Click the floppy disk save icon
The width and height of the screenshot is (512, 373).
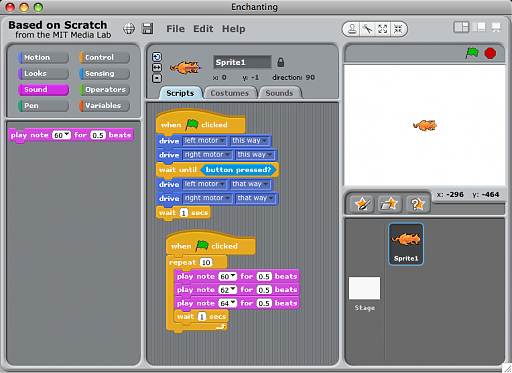coord(147,29)
